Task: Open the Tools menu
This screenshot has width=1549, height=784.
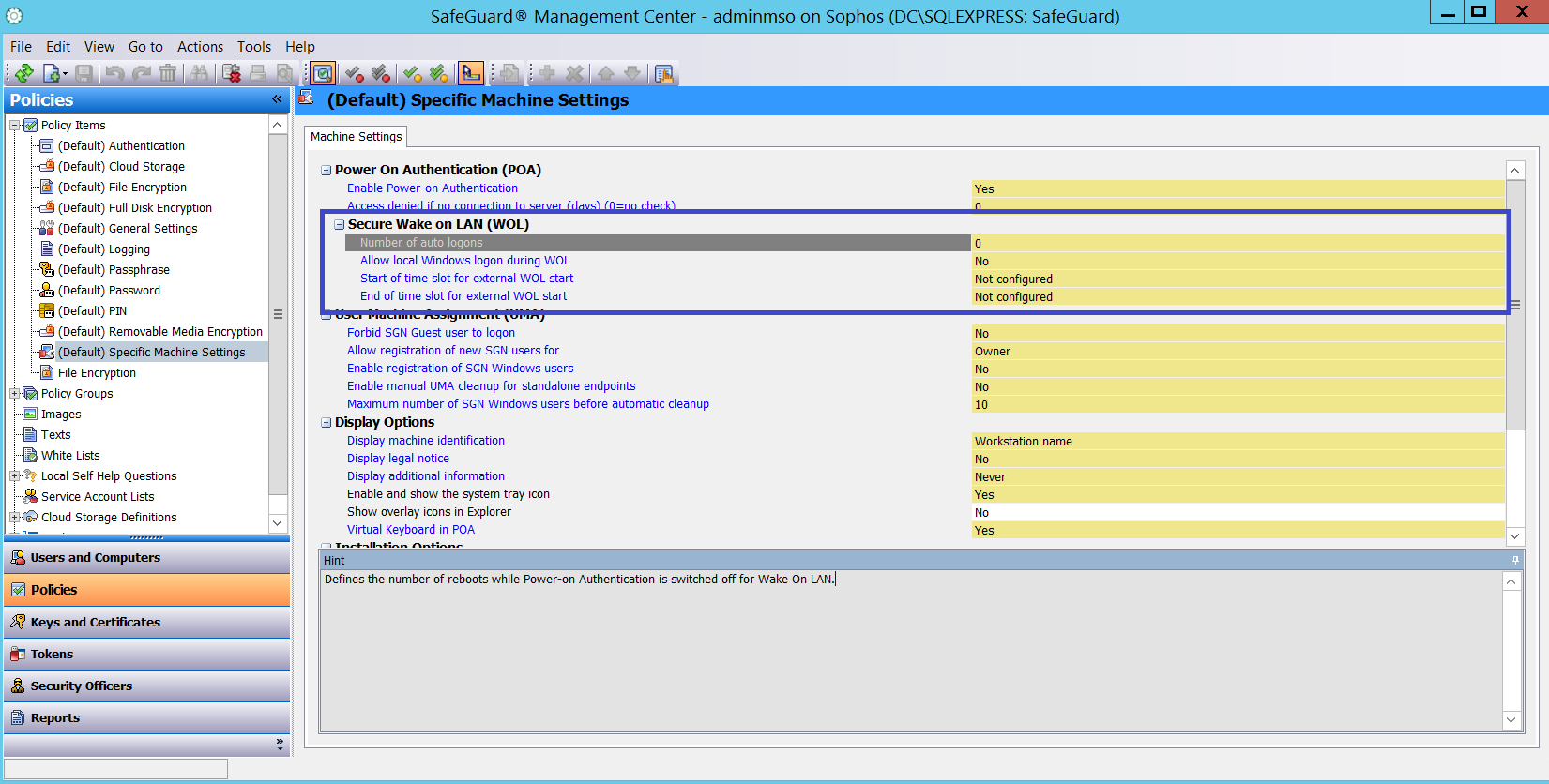Action: [253, 47]
